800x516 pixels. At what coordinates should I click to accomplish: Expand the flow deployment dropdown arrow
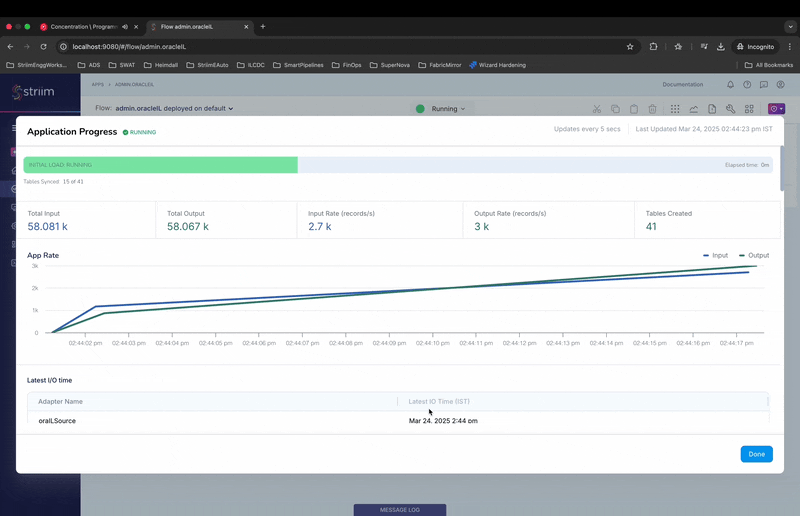pyautogui.click(x=231, y=108)
